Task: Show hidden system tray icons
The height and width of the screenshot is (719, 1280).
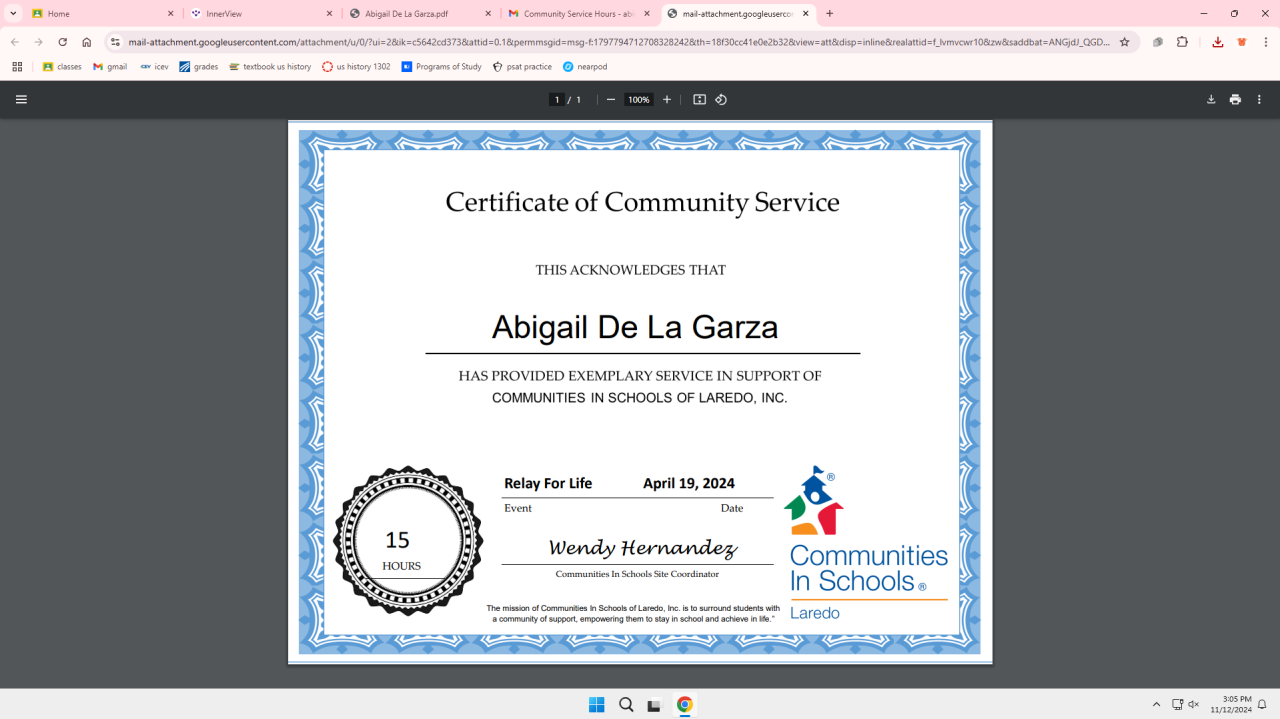Action: tap(1156, 704)
